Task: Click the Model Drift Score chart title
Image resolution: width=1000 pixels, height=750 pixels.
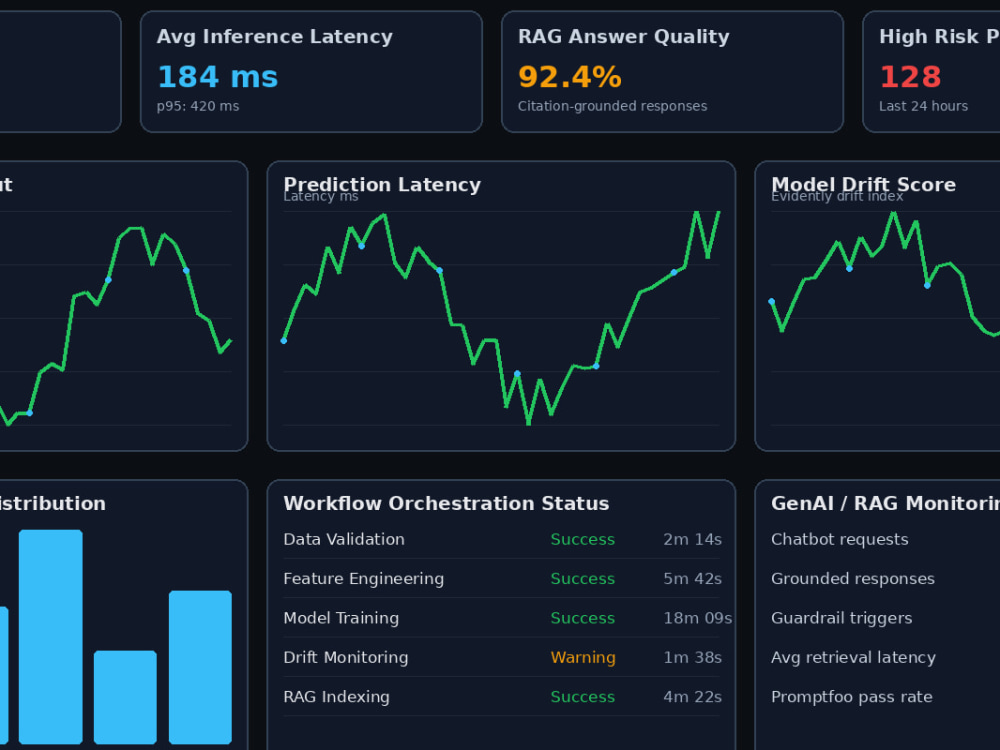Action: click(x=863, y=184)
